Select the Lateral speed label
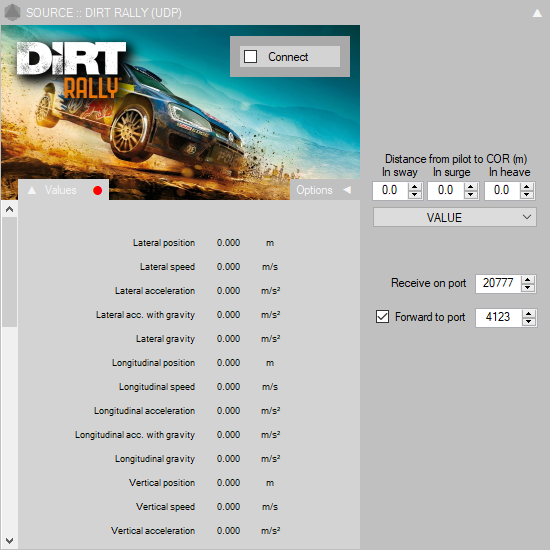 (167, 267)
